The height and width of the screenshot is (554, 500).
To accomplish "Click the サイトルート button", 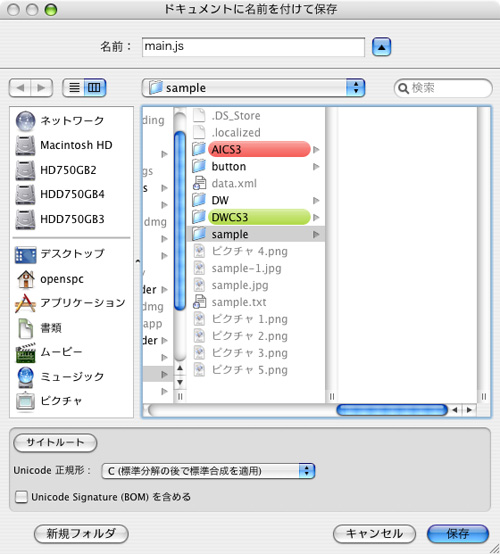I will coord(55,443).
